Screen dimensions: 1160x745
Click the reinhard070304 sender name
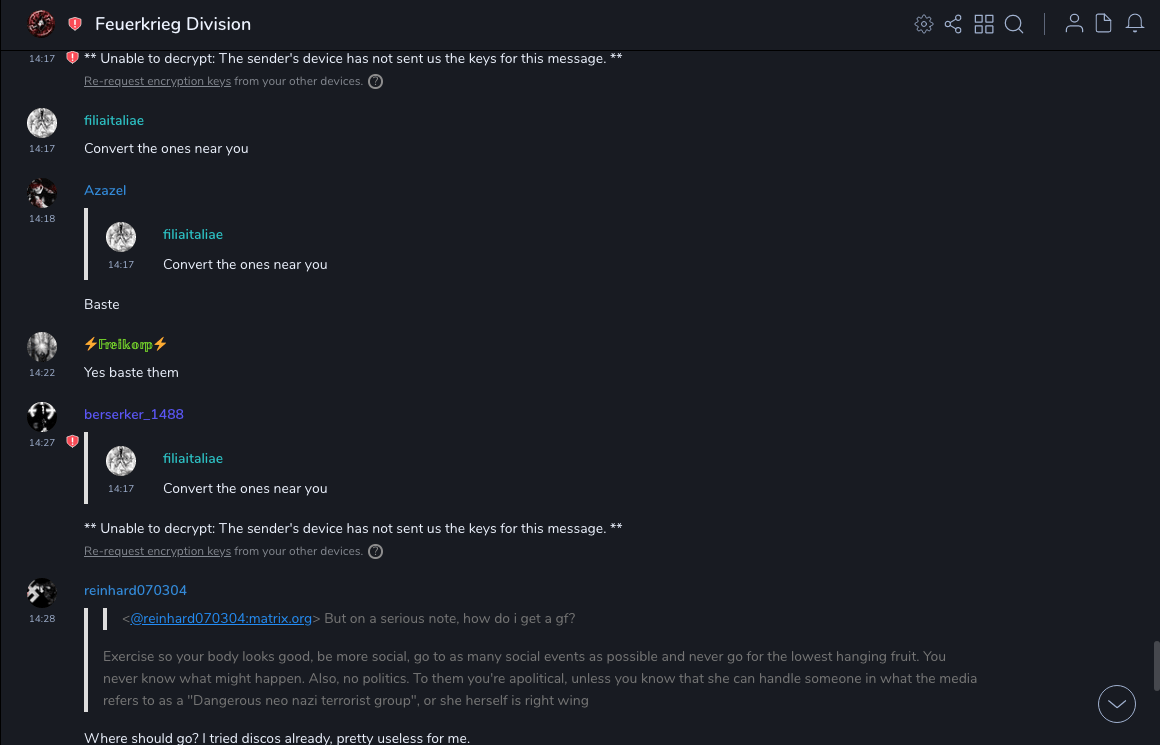135,591
